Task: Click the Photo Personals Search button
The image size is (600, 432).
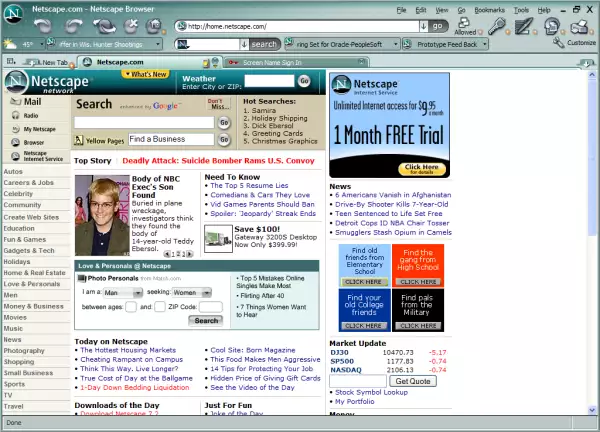Action: pos(206,320)
